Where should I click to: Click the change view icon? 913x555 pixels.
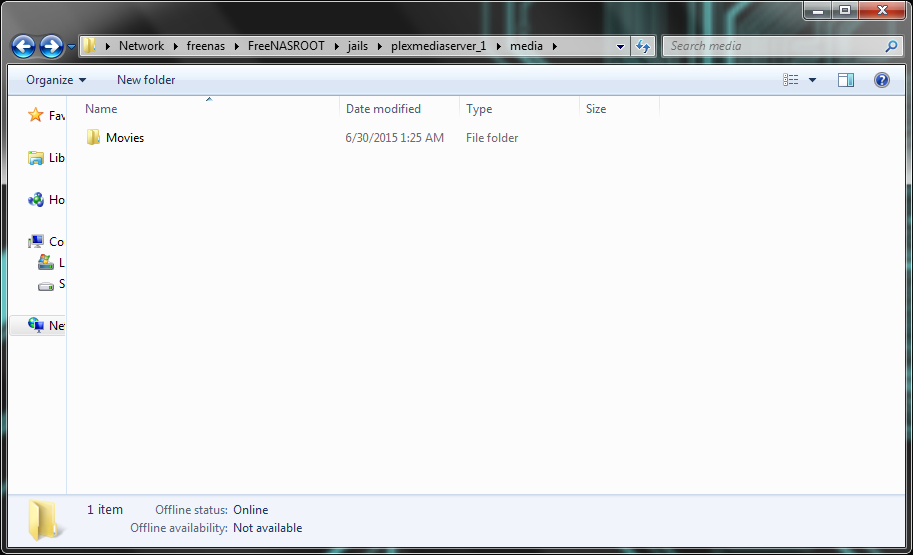point(792,80)
